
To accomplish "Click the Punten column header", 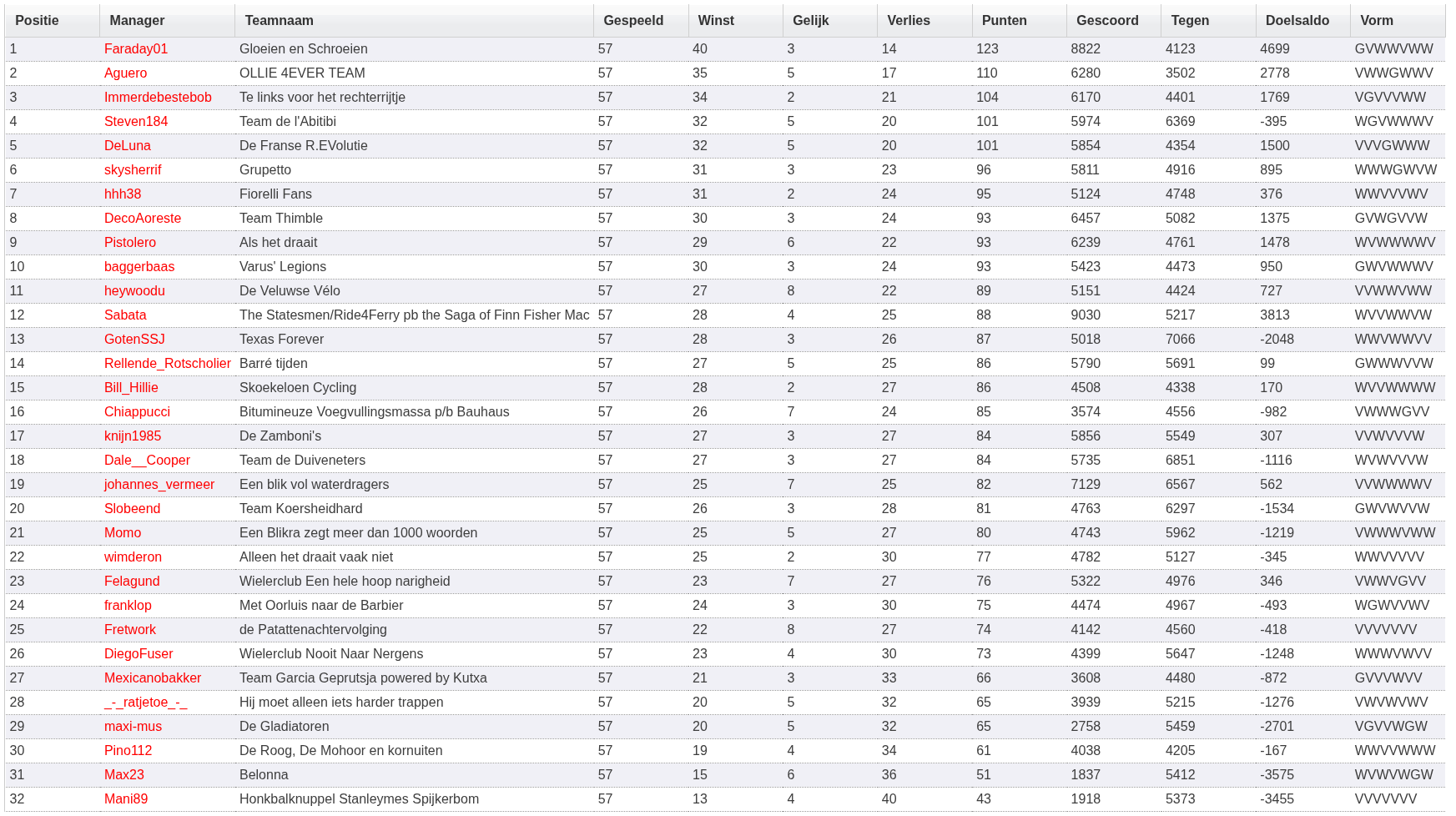I will point(1004,21).
